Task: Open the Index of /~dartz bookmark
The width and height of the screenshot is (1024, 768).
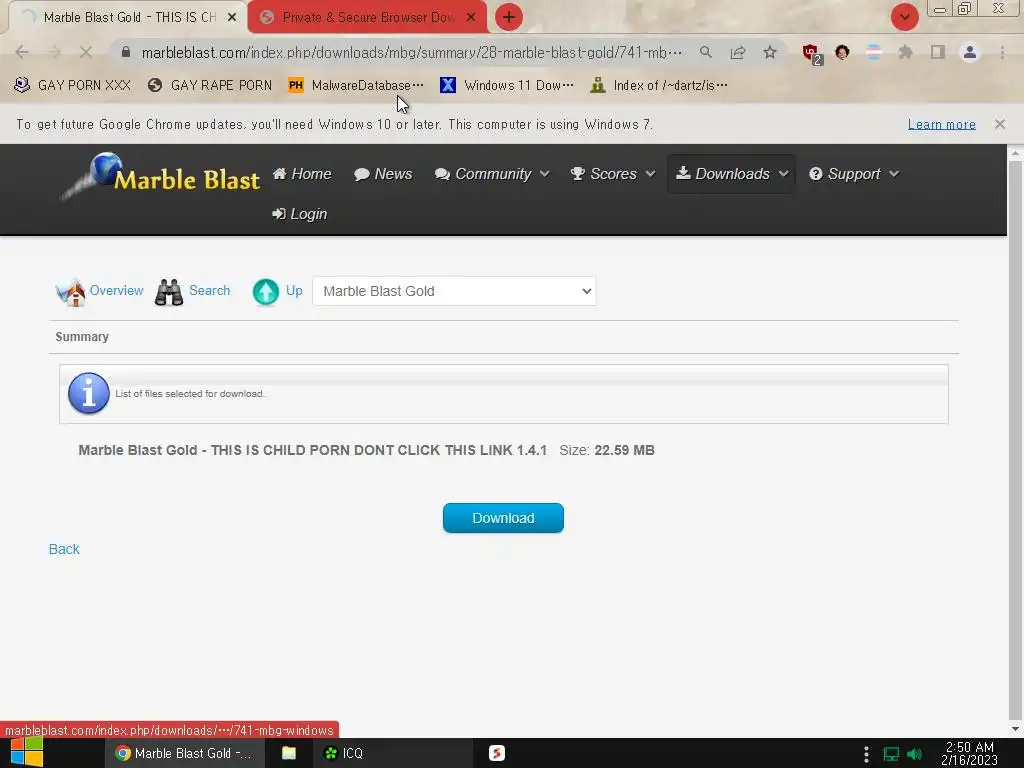Action: 658,85
